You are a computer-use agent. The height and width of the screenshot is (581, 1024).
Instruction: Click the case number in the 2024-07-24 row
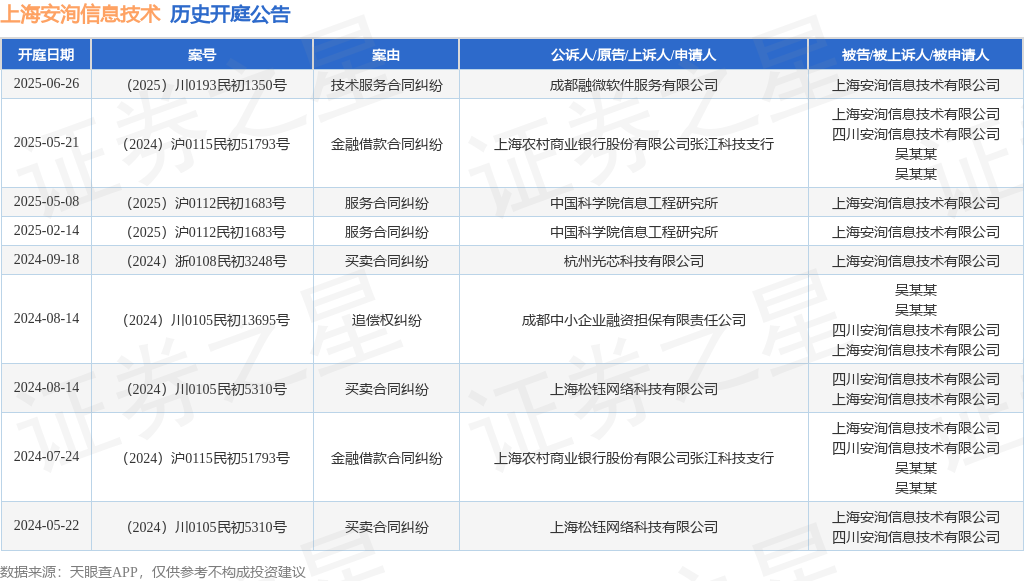click(x=206, y=458)
